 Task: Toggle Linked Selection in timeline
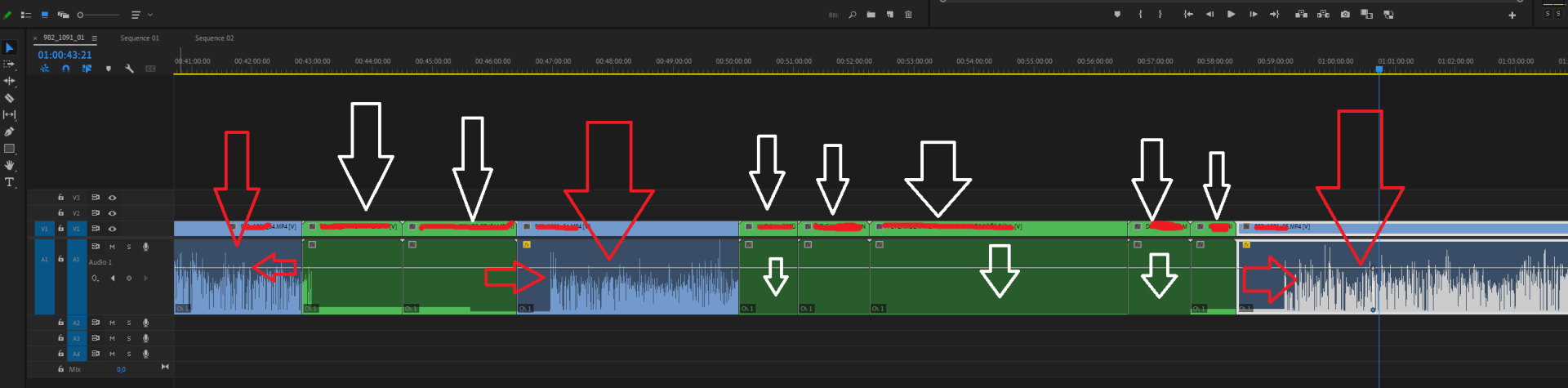click(x=87, y=69)
